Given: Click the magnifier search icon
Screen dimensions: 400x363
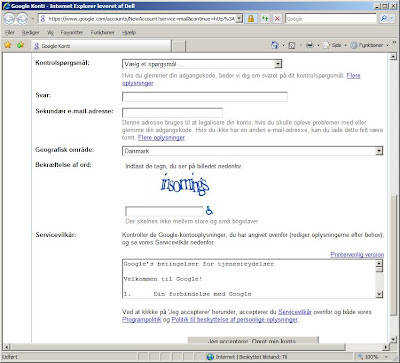Looking at the screenshot, I should point(383,19).
